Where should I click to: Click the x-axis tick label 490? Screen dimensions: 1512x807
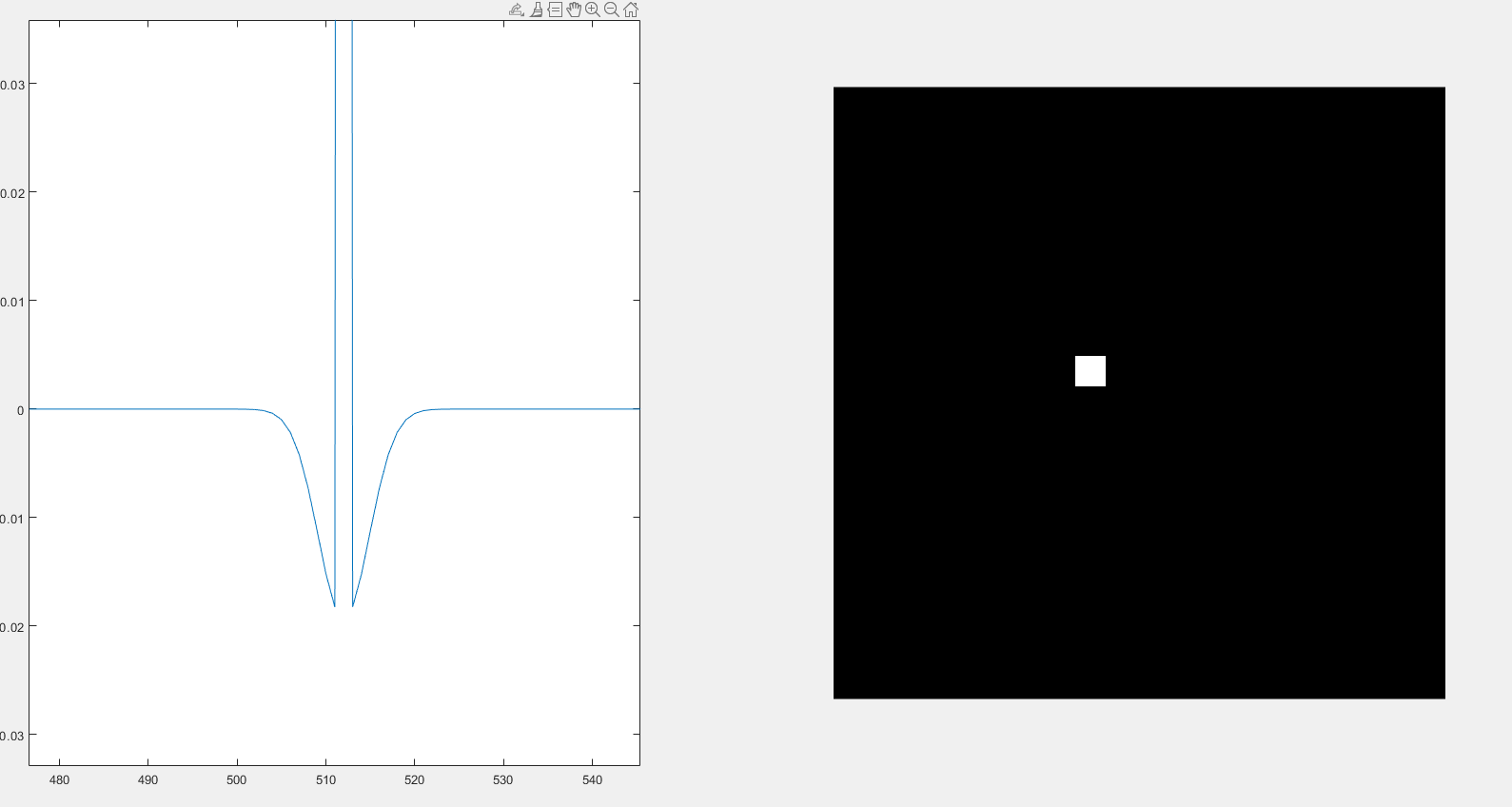pyautogui.click(x=147, y=779)
